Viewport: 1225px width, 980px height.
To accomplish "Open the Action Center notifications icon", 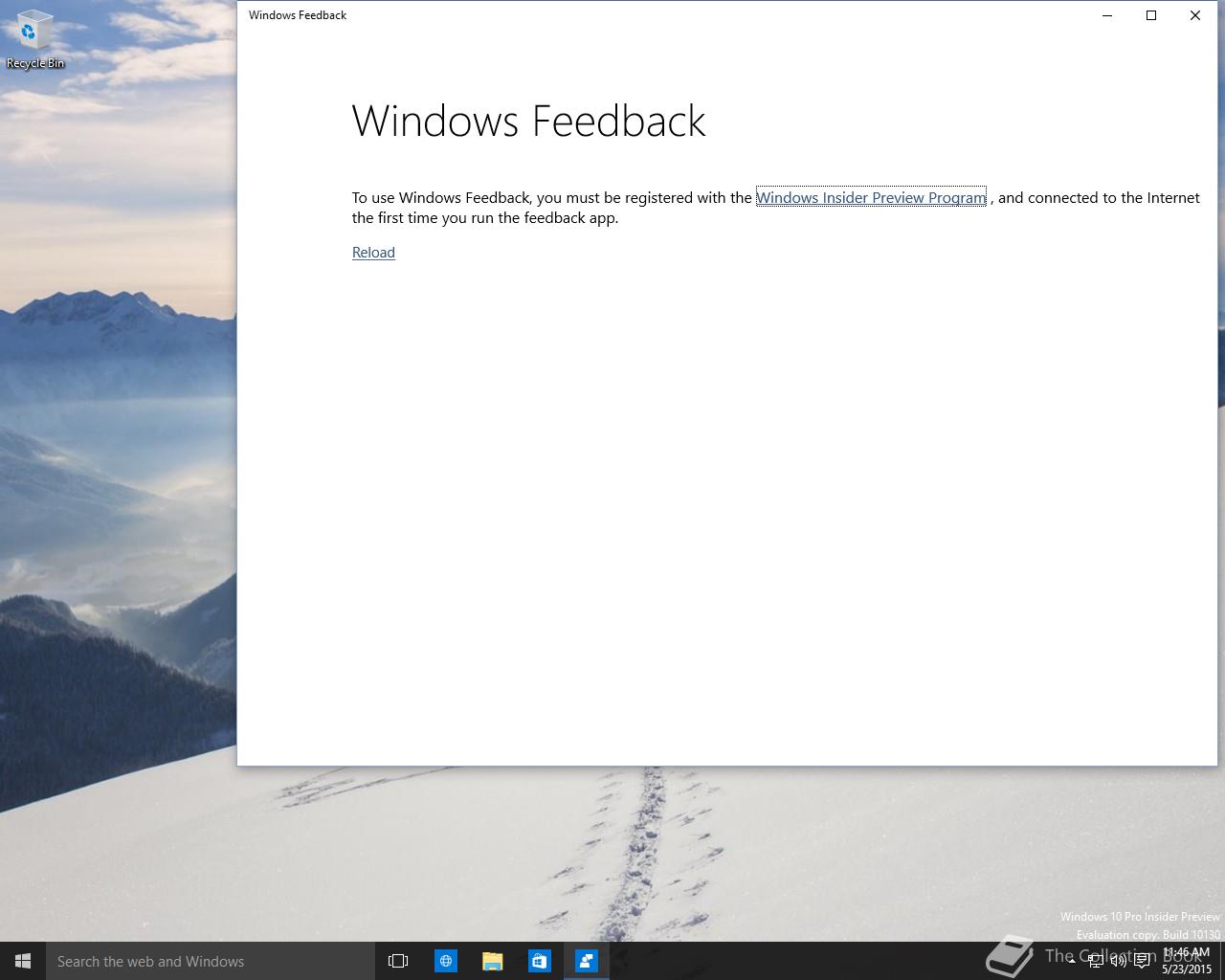I will click(x=1142, y=962).
